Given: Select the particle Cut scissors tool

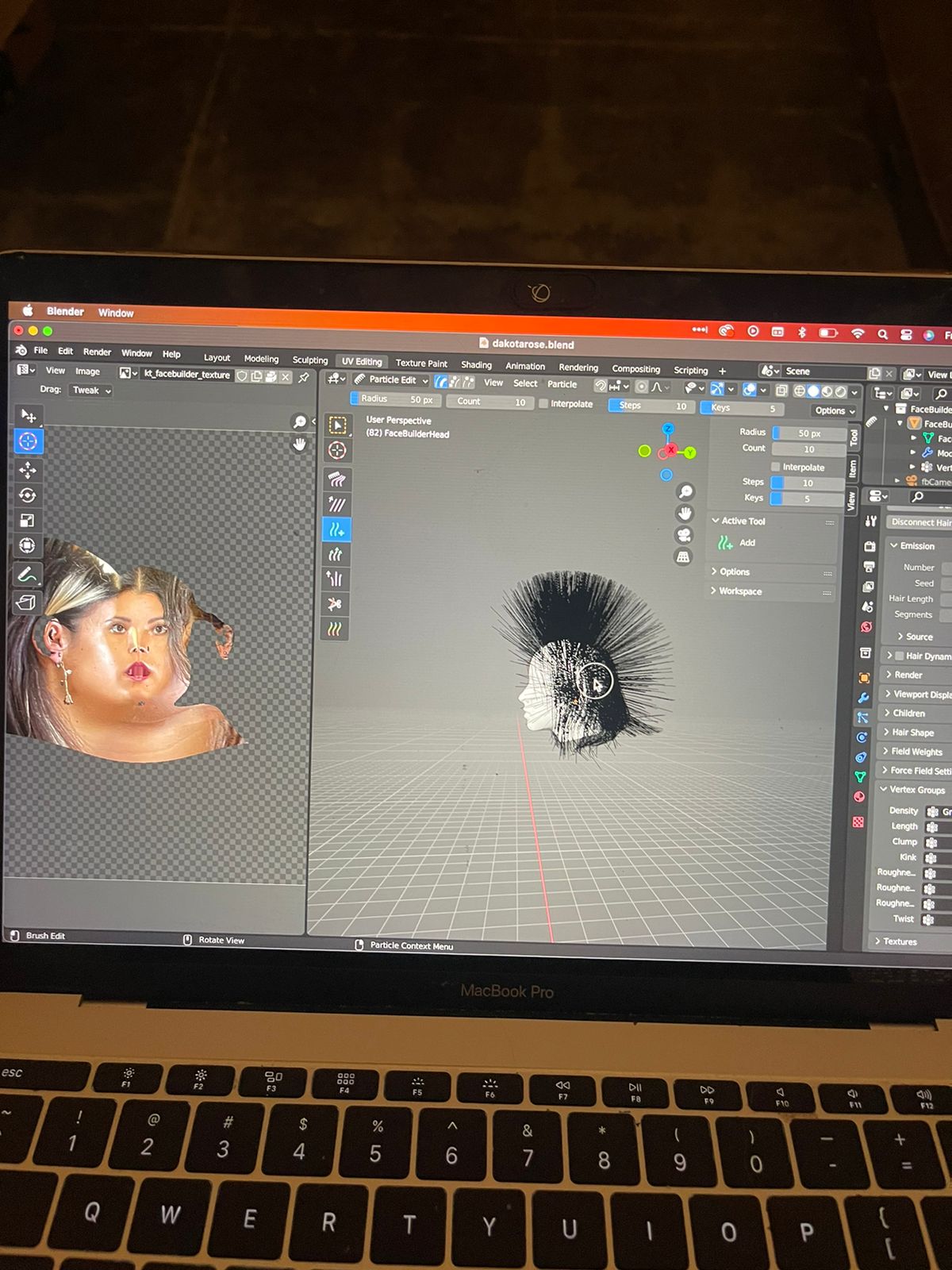Looking at the screenshot, I should coord(335,604).
